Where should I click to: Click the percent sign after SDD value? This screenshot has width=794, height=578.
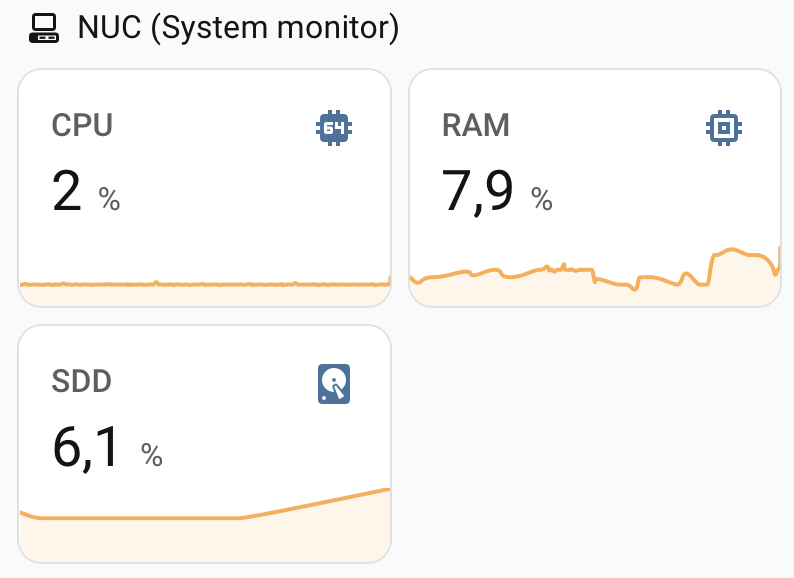[x=152, y=455]
